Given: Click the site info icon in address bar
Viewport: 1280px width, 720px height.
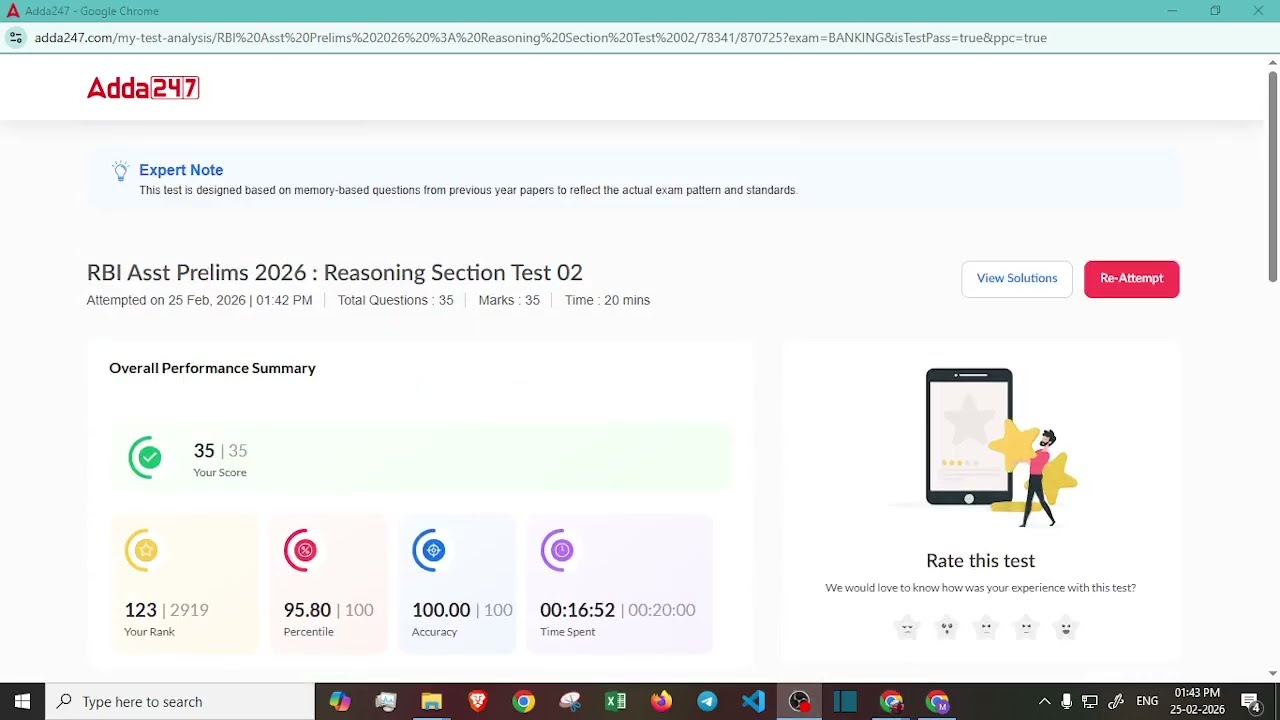Looking at the screenshot, I should pyautogui.click(x=15, y=38).
